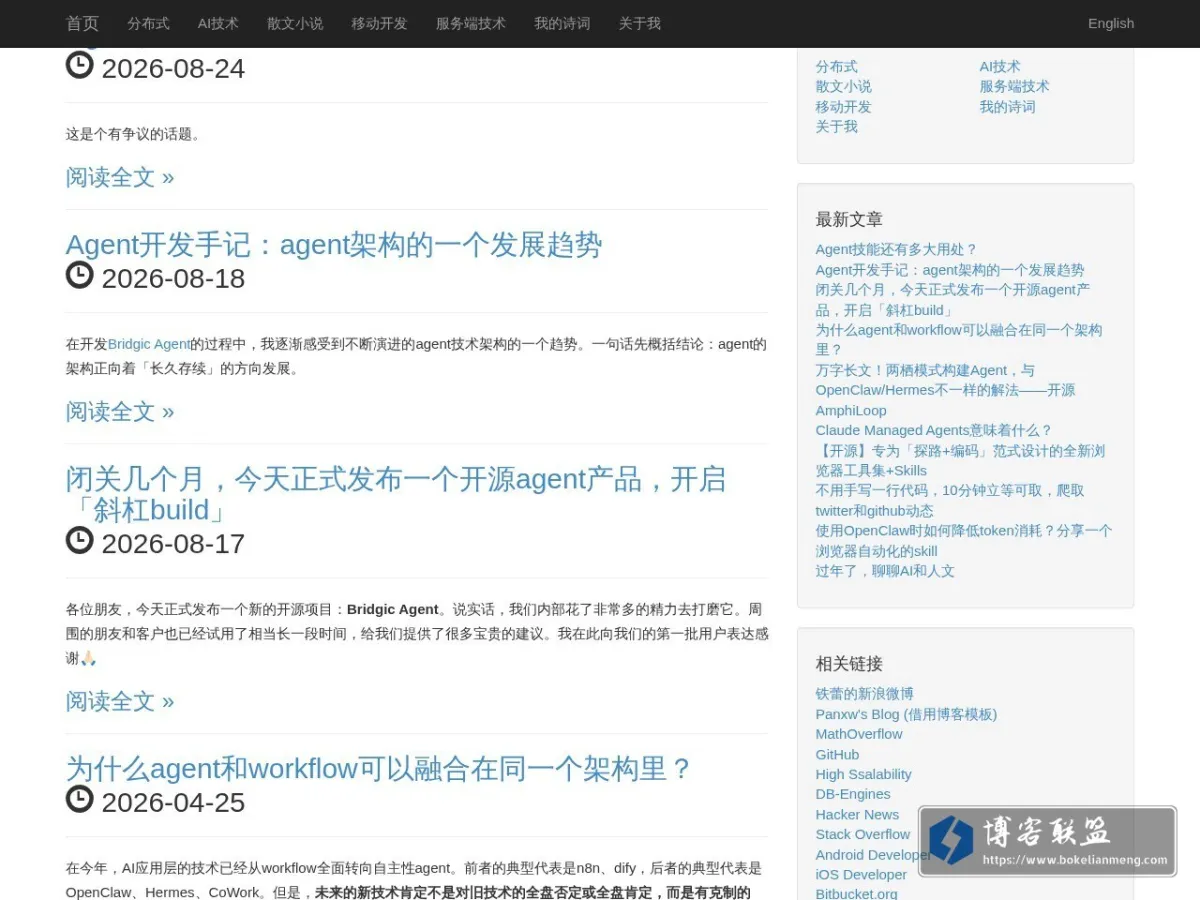1200x900 pixels.
Task: Click the clock icon beside 2026-08-18
Action: (x=80, y=275)
